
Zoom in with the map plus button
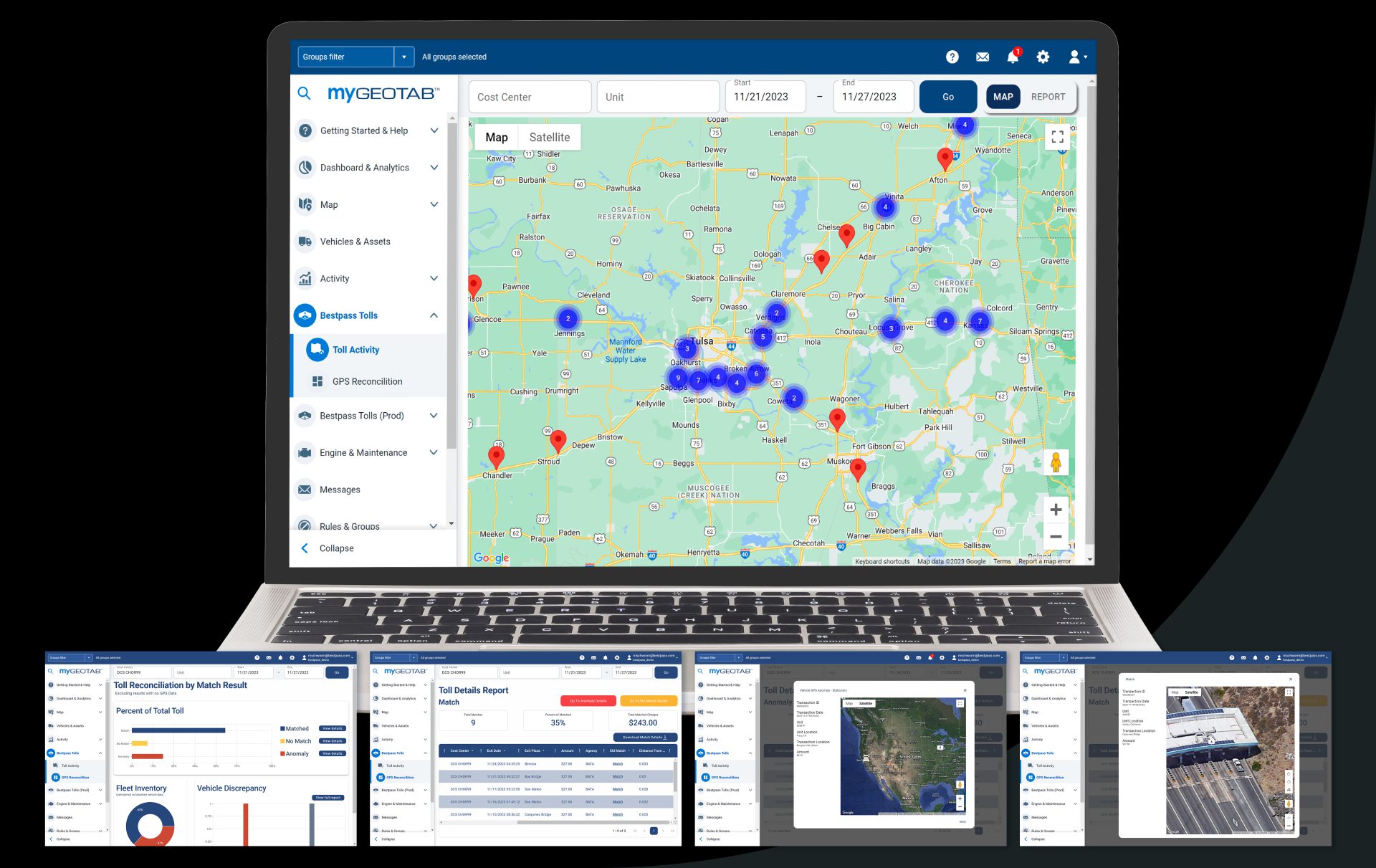1056,510
